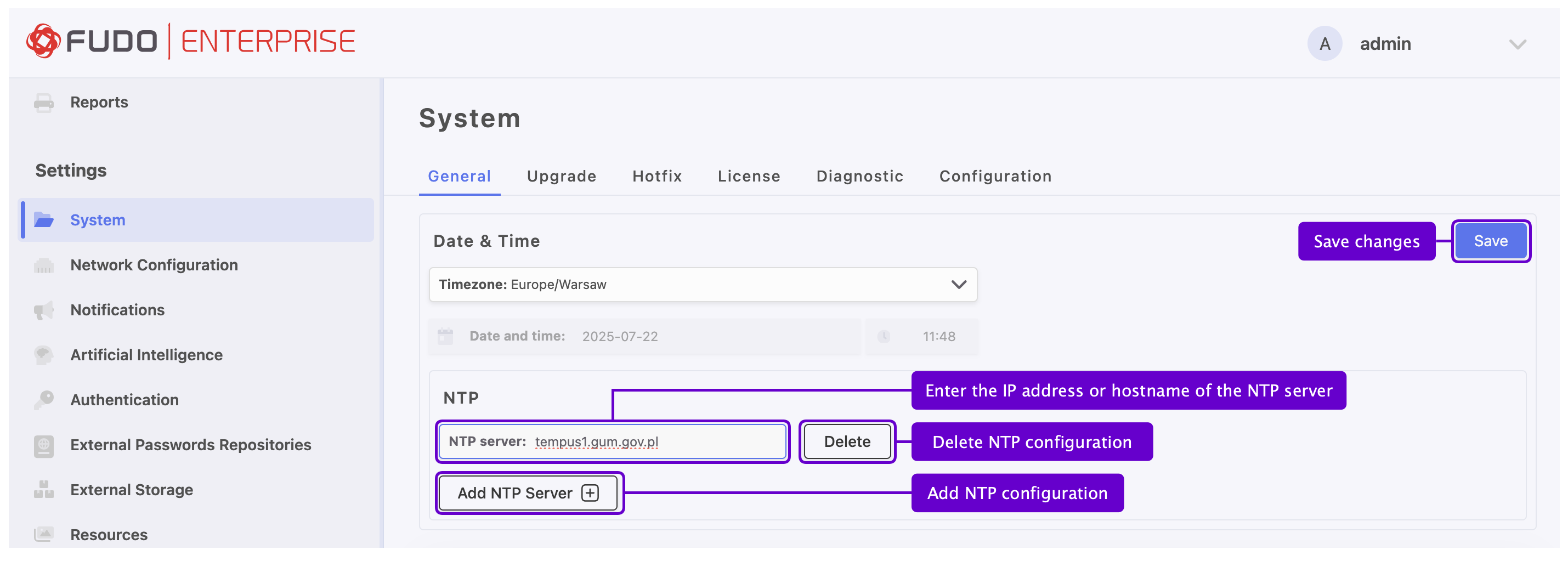Screen dimensions: 1568x561
Task: Go to the Configuration tab
Action: (x=995, y=177)
